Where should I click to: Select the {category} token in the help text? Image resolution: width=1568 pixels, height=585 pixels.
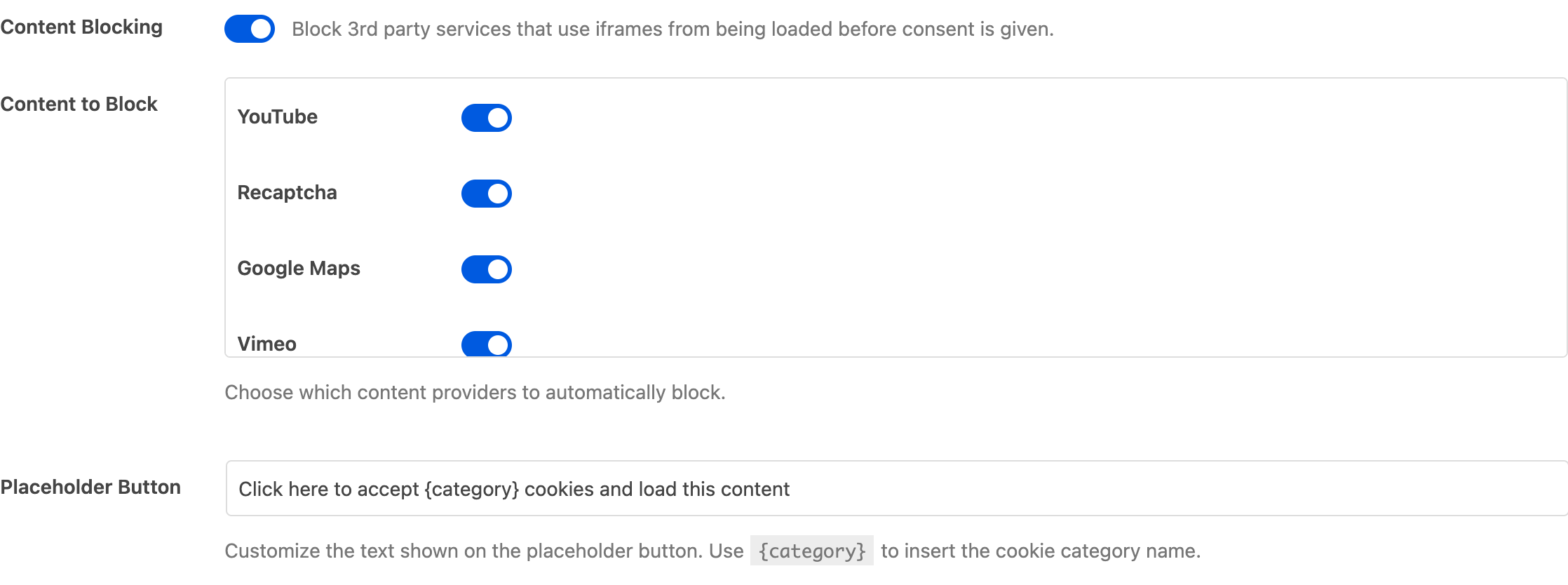click(x=811, y=551)
